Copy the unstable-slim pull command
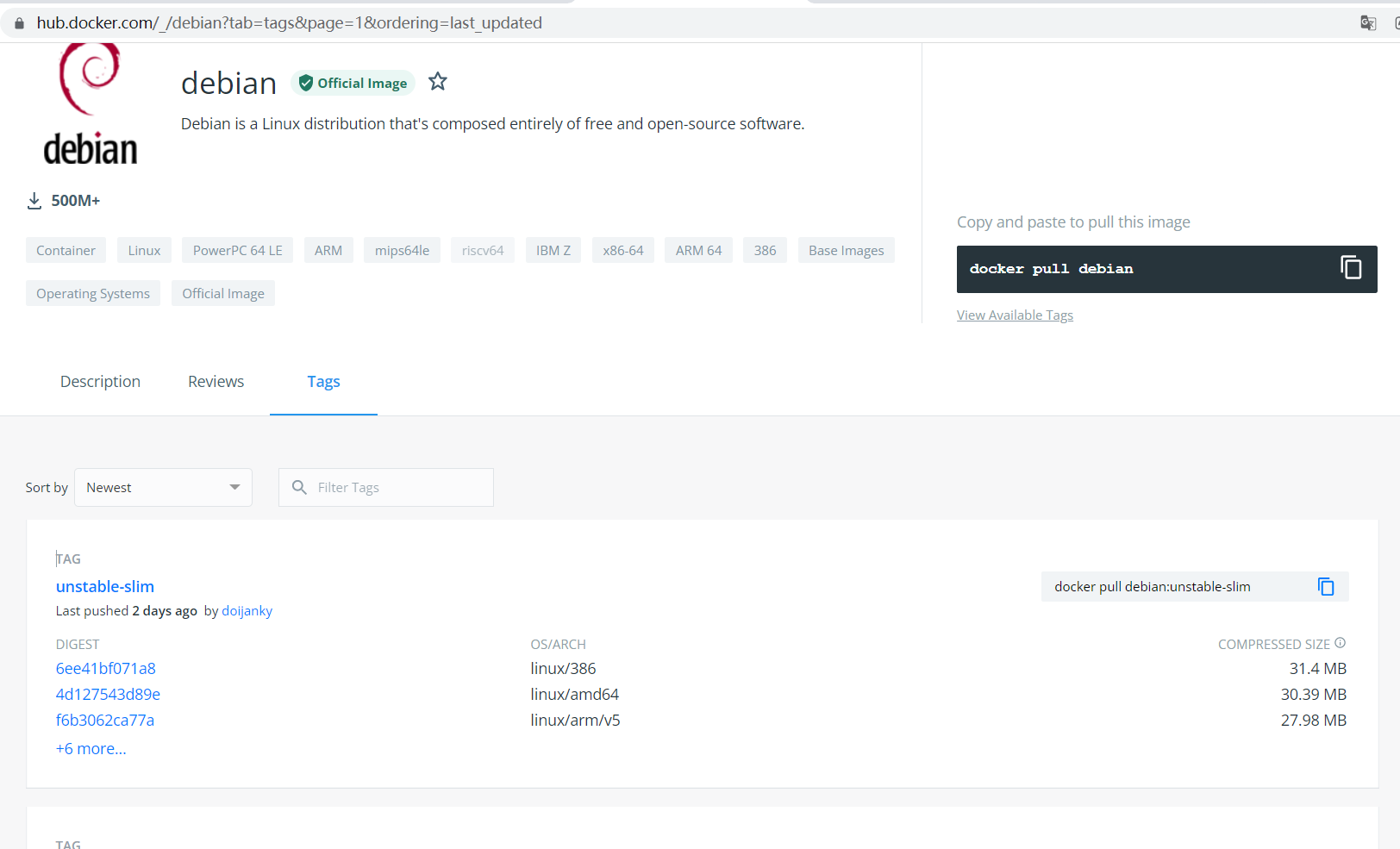This screenshot has width=1400, height=849. 1325,586
